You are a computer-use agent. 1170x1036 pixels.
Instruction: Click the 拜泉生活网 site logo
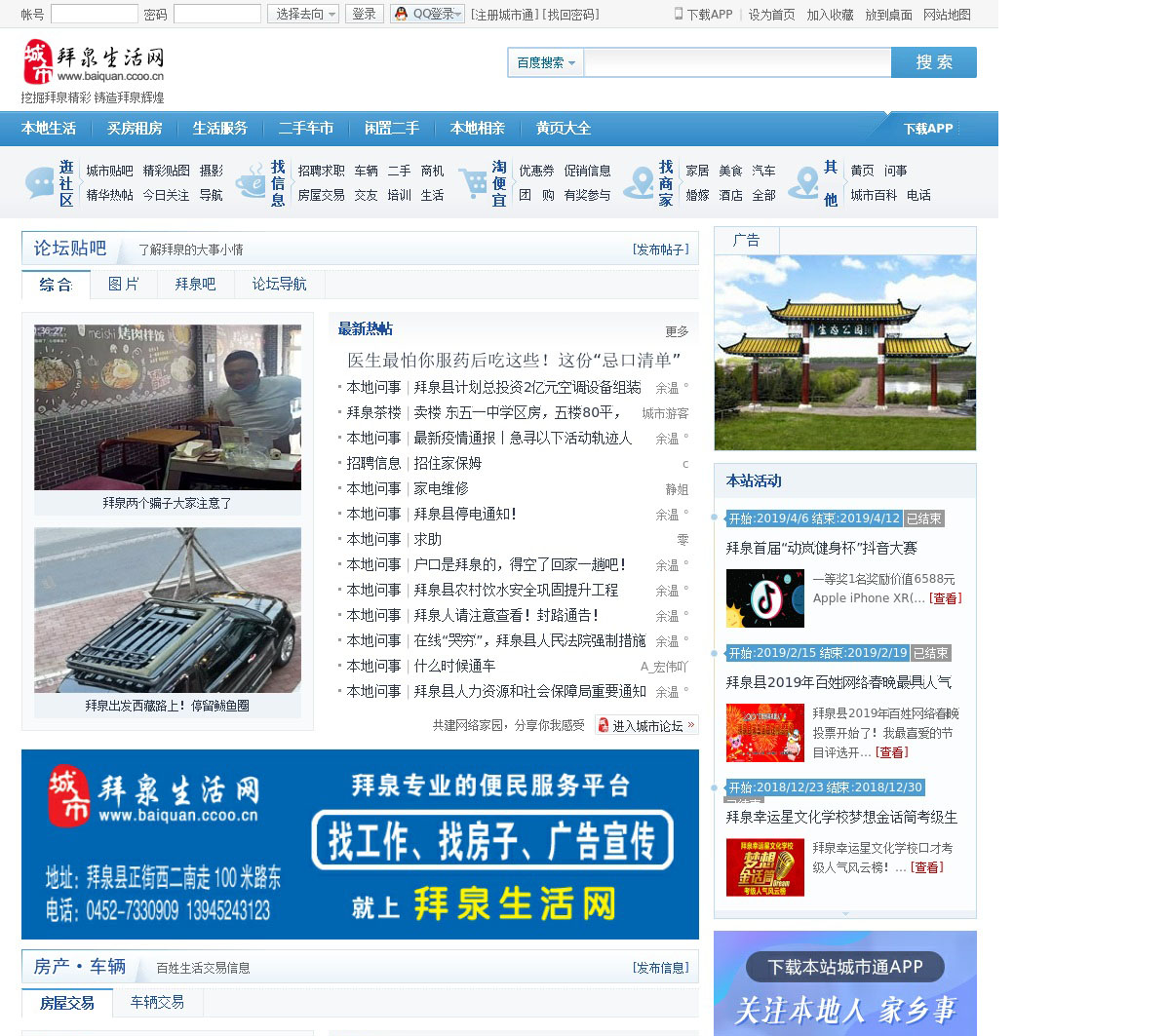94,62
